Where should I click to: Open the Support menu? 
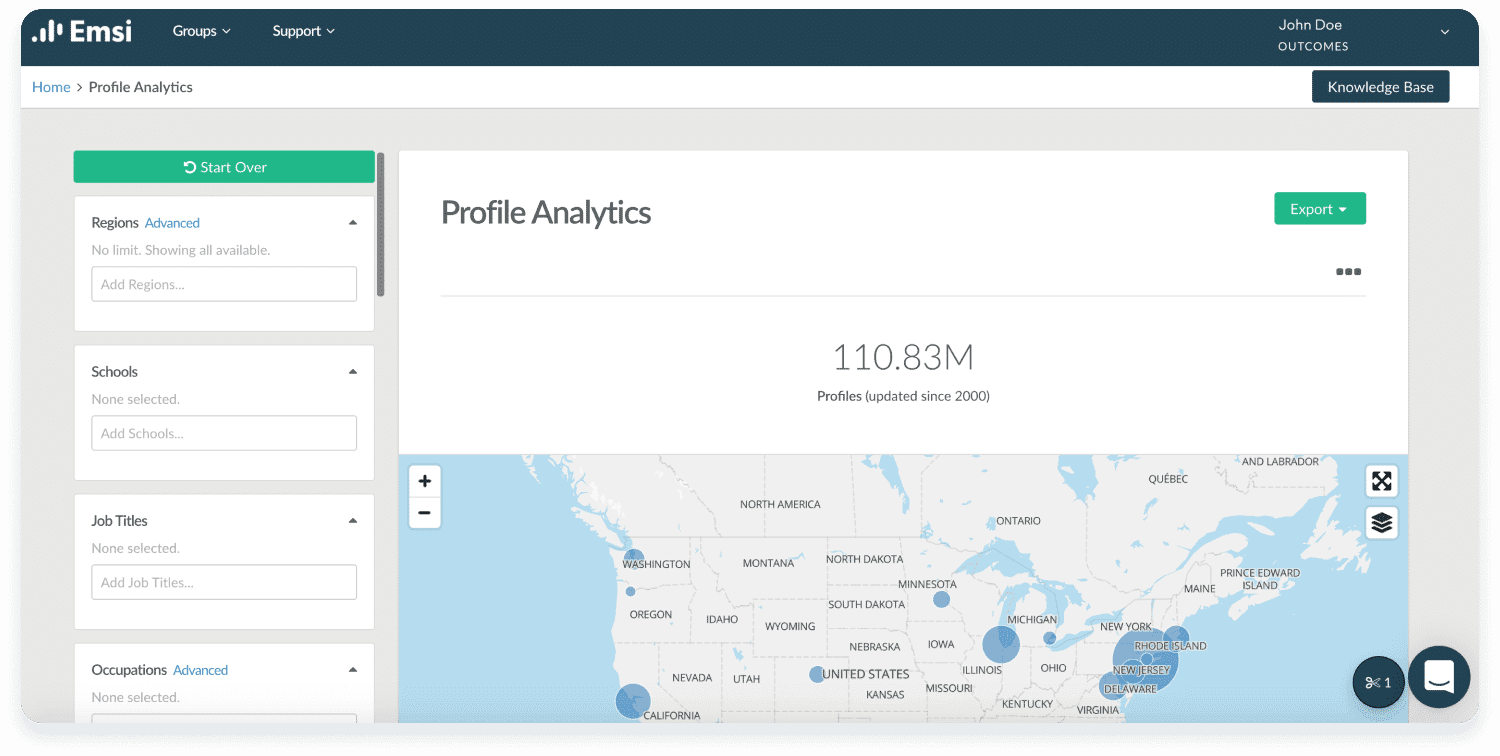pyautogui.click(x=303, y=31)
